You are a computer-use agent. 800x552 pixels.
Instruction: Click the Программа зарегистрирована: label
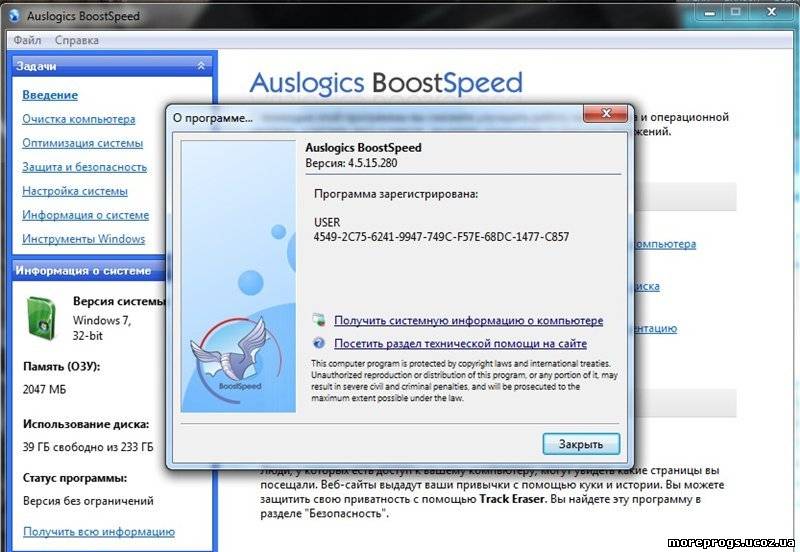[396, 194]
